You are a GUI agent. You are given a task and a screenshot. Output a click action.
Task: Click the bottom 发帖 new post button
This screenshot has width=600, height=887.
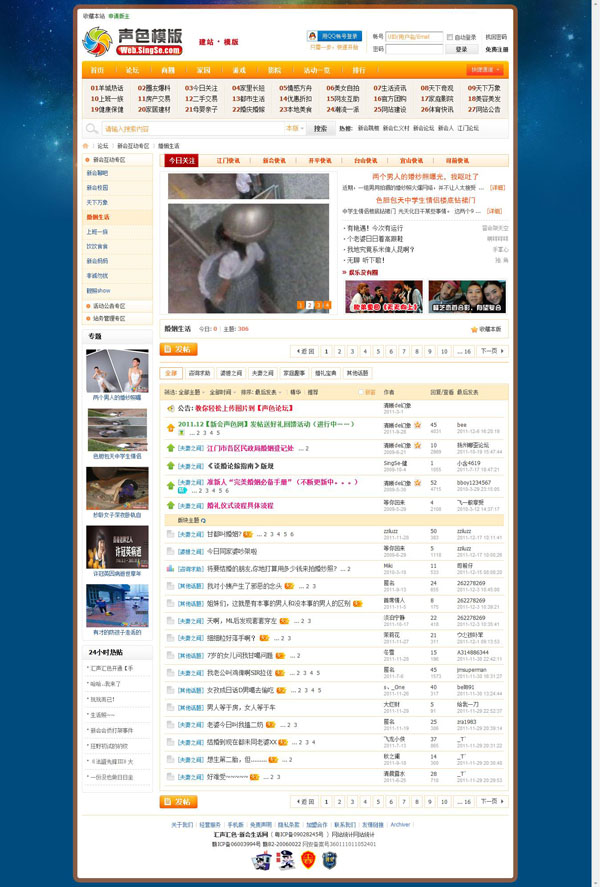[179, 802]
